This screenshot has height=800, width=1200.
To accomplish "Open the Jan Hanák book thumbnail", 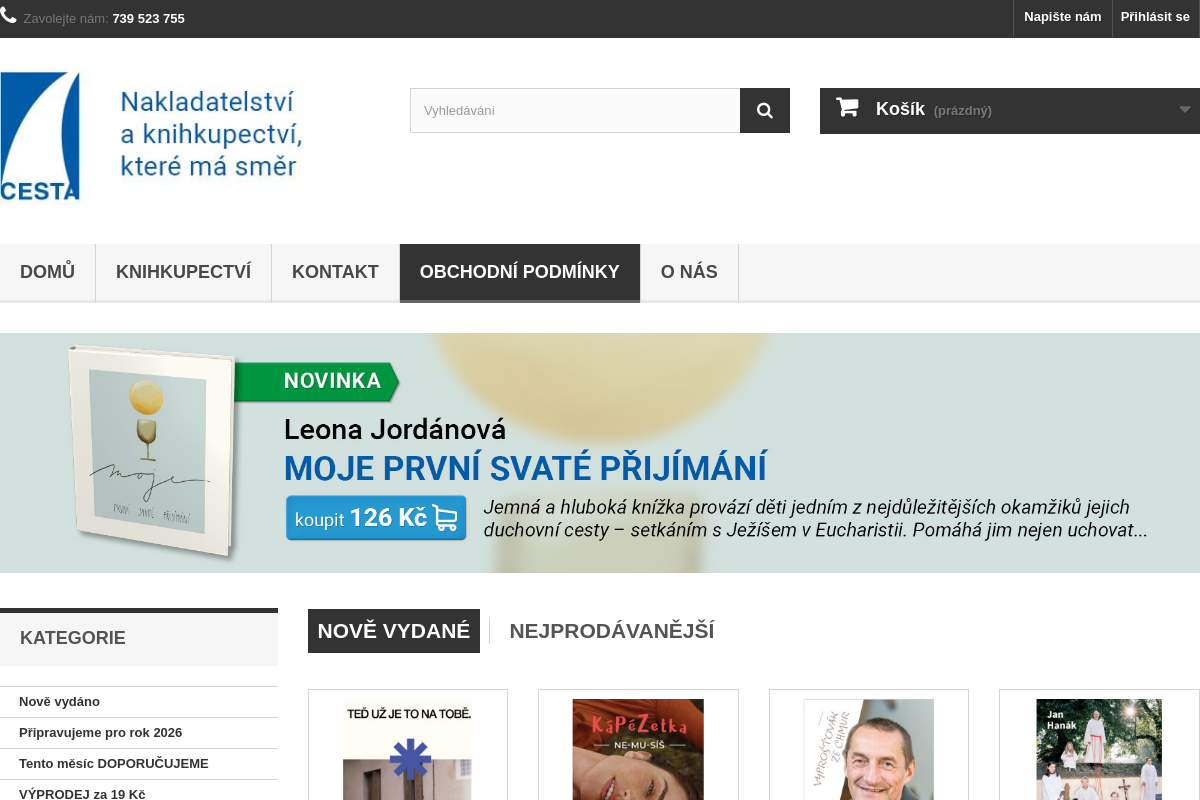I will click(1099, 749).
